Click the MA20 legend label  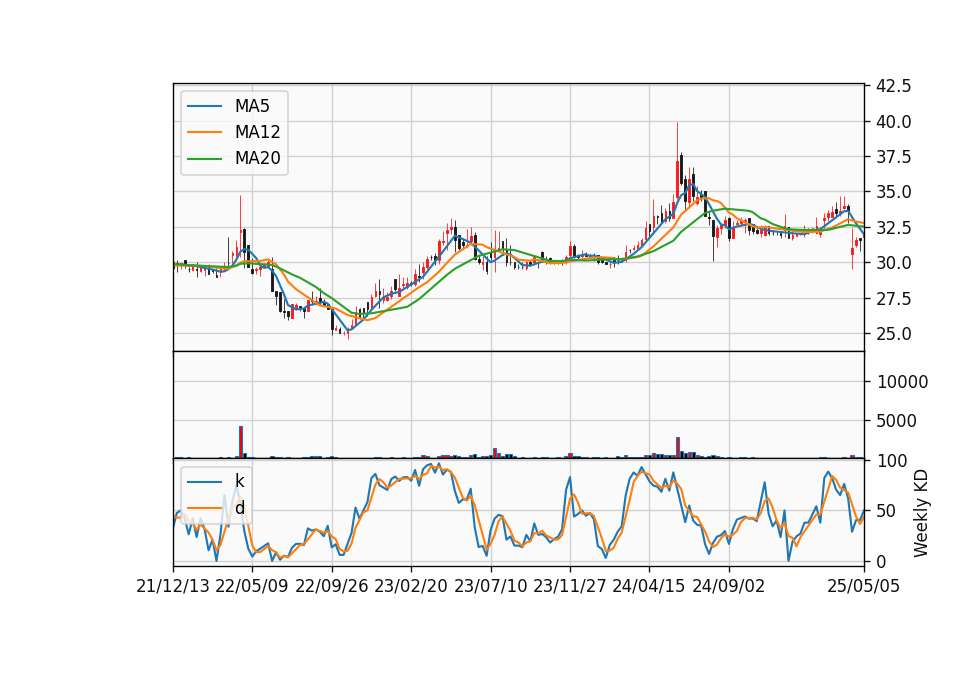[x=257, y=159]
